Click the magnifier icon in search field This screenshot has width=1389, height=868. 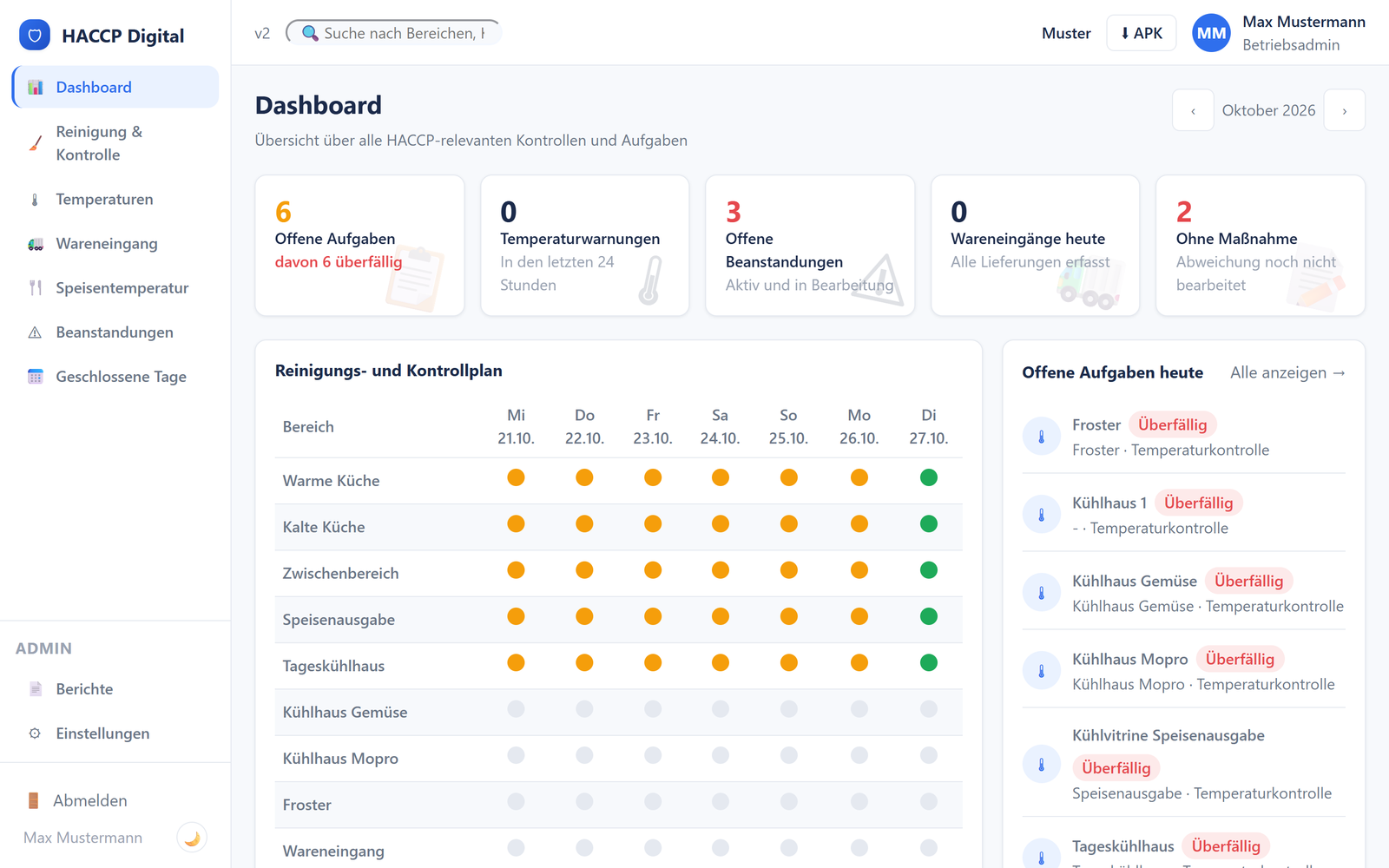(310, 33)
